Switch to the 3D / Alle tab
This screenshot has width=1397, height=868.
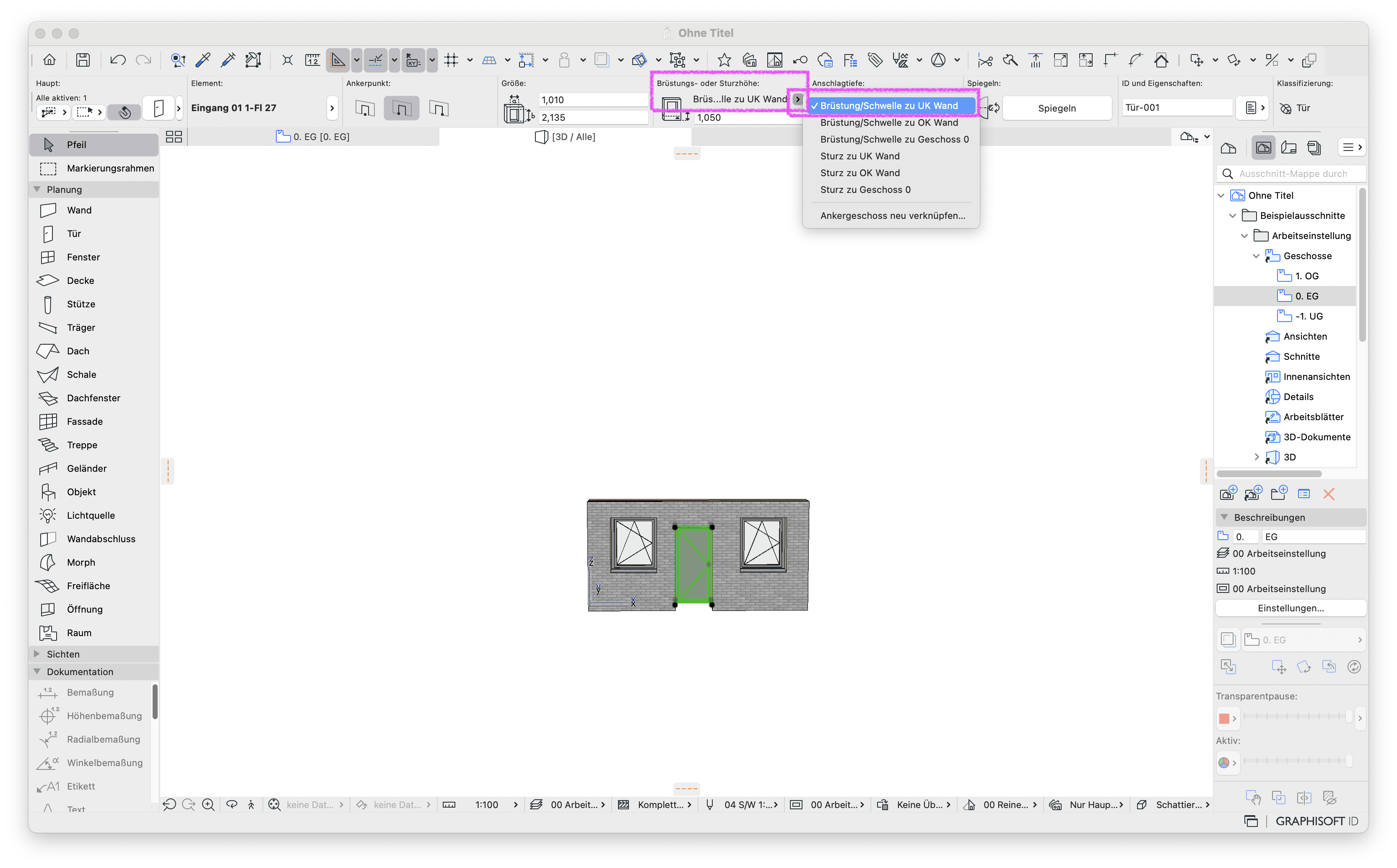(565, 137)
